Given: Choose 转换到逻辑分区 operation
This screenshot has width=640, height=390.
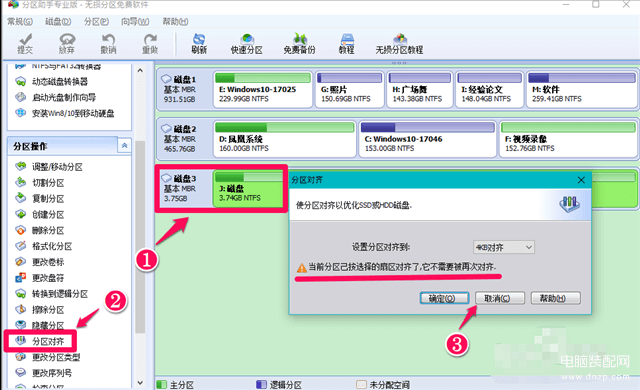Looking at the screenshot, I should click(51, 294).
